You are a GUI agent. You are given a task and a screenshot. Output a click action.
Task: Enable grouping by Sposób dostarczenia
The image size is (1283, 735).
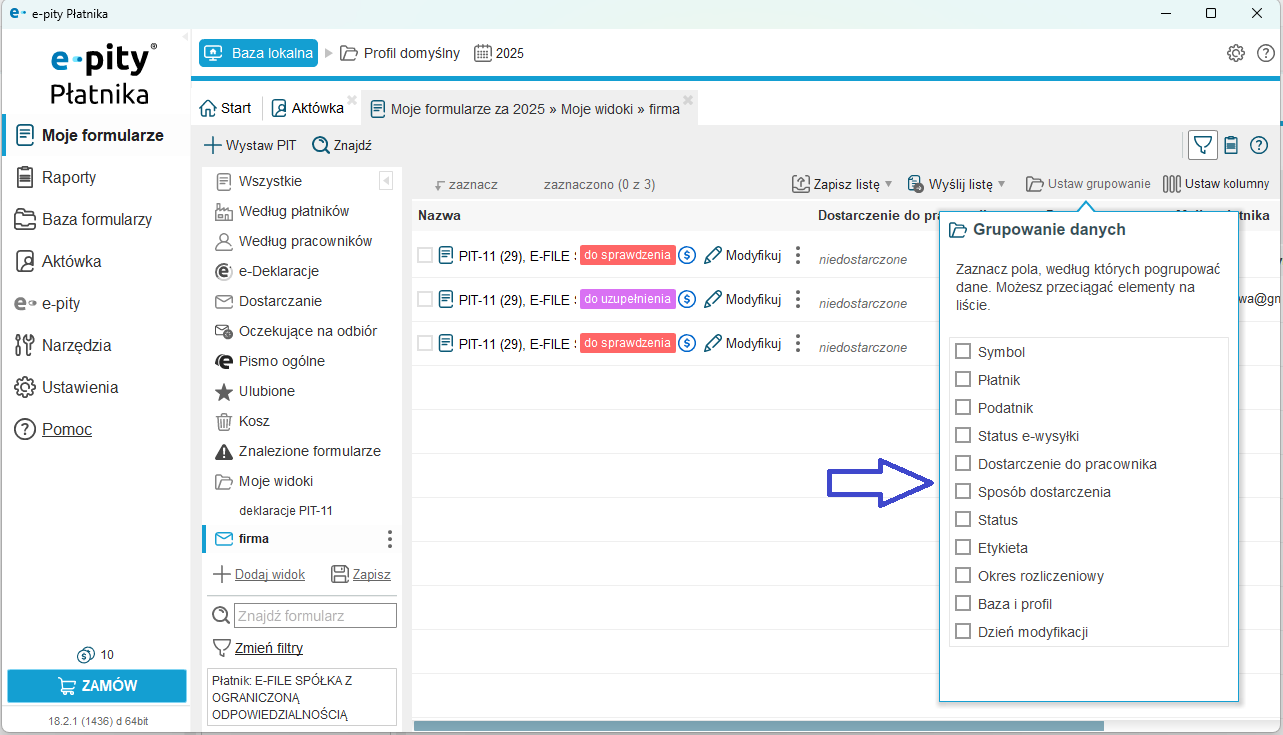point(963,492)
